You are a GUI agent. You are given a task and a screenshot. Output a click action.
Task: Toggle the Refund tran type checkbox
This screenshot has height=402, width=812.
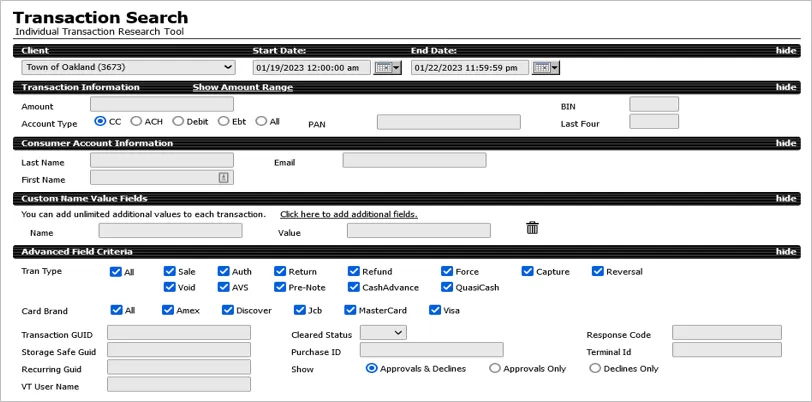354,271
